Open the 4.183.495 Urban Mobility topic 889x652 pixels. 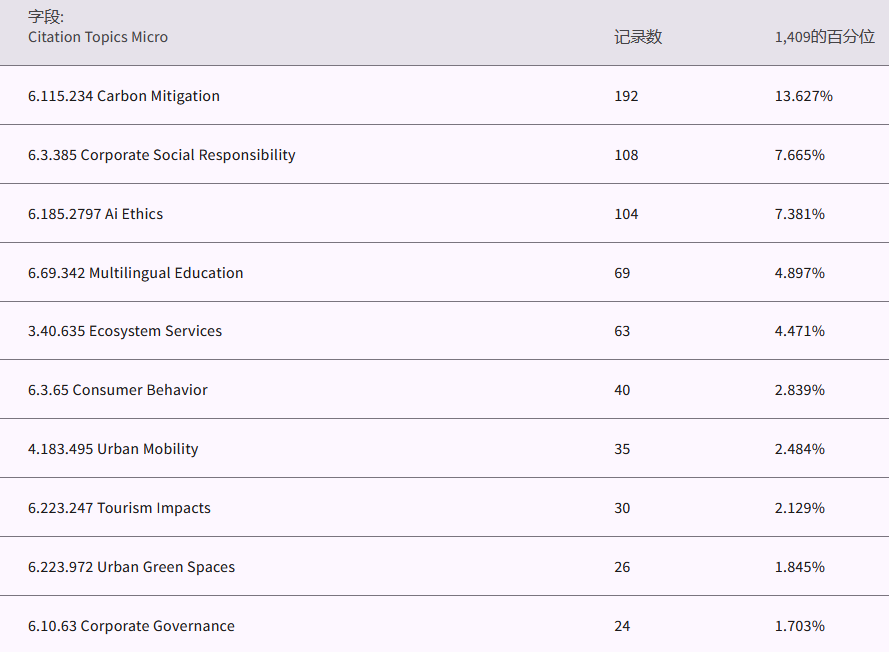pyautogui.click(x=113, y=449)
